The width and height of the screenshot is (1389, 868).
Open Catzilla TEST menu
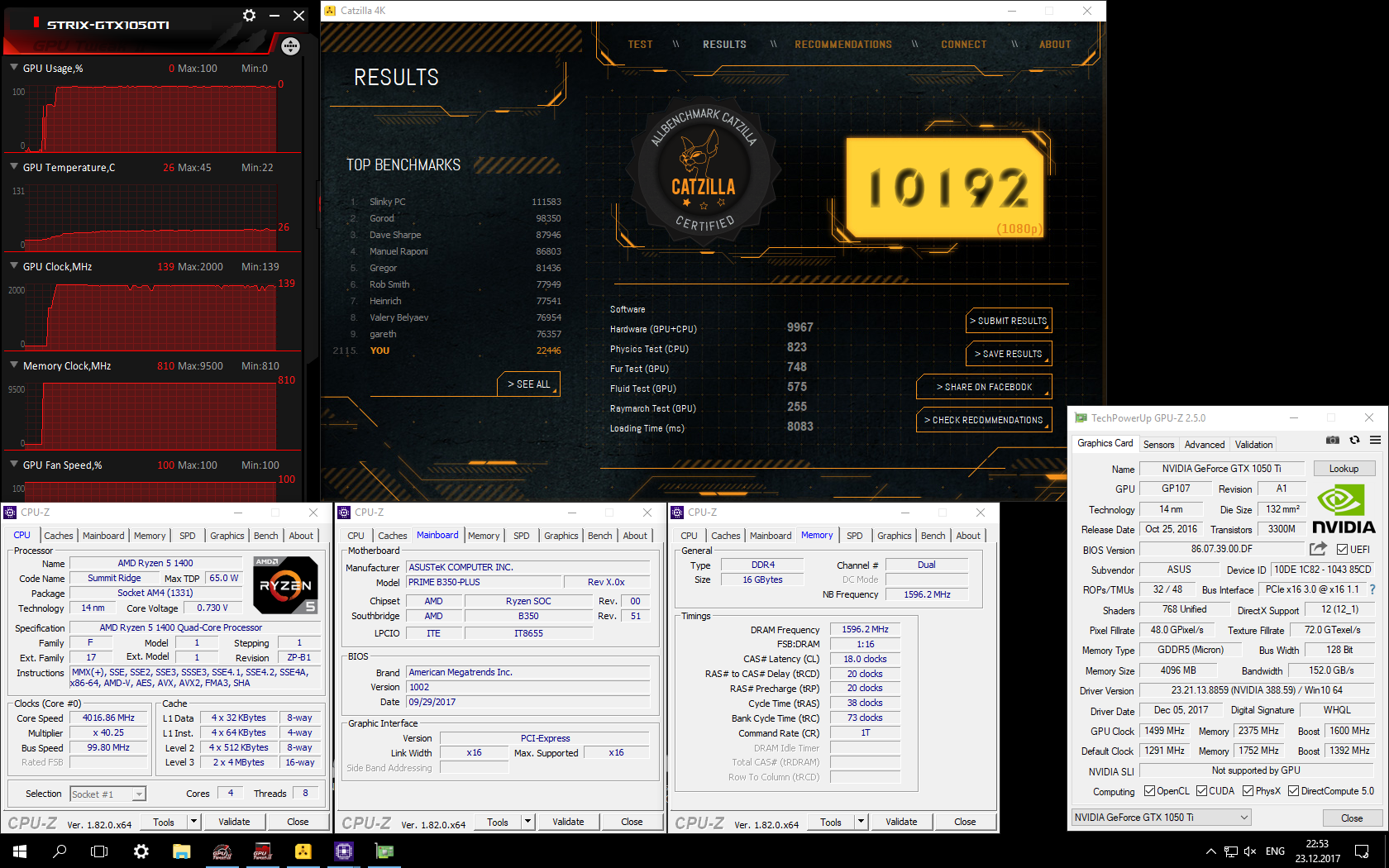point(640,45)
